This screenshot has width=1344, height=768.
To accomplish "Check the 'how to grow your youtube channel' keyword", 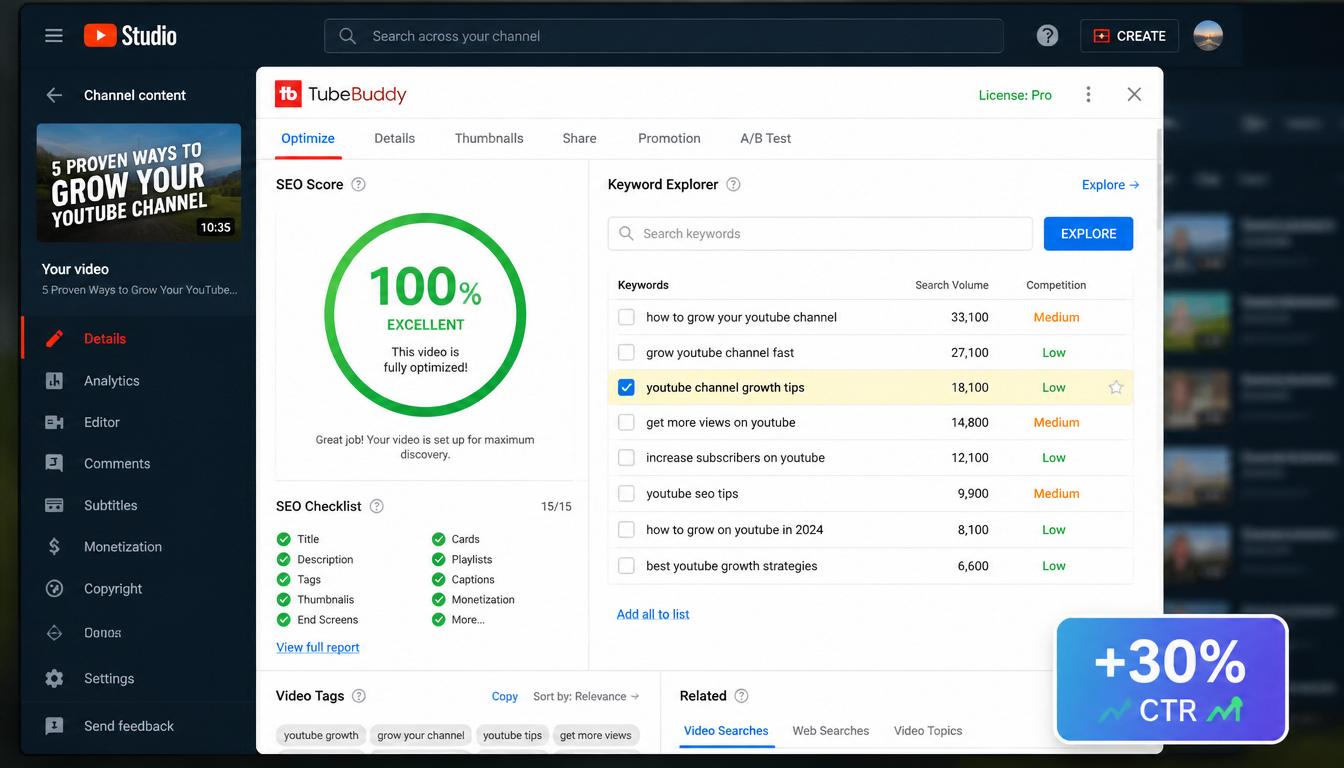I will 626,317.
